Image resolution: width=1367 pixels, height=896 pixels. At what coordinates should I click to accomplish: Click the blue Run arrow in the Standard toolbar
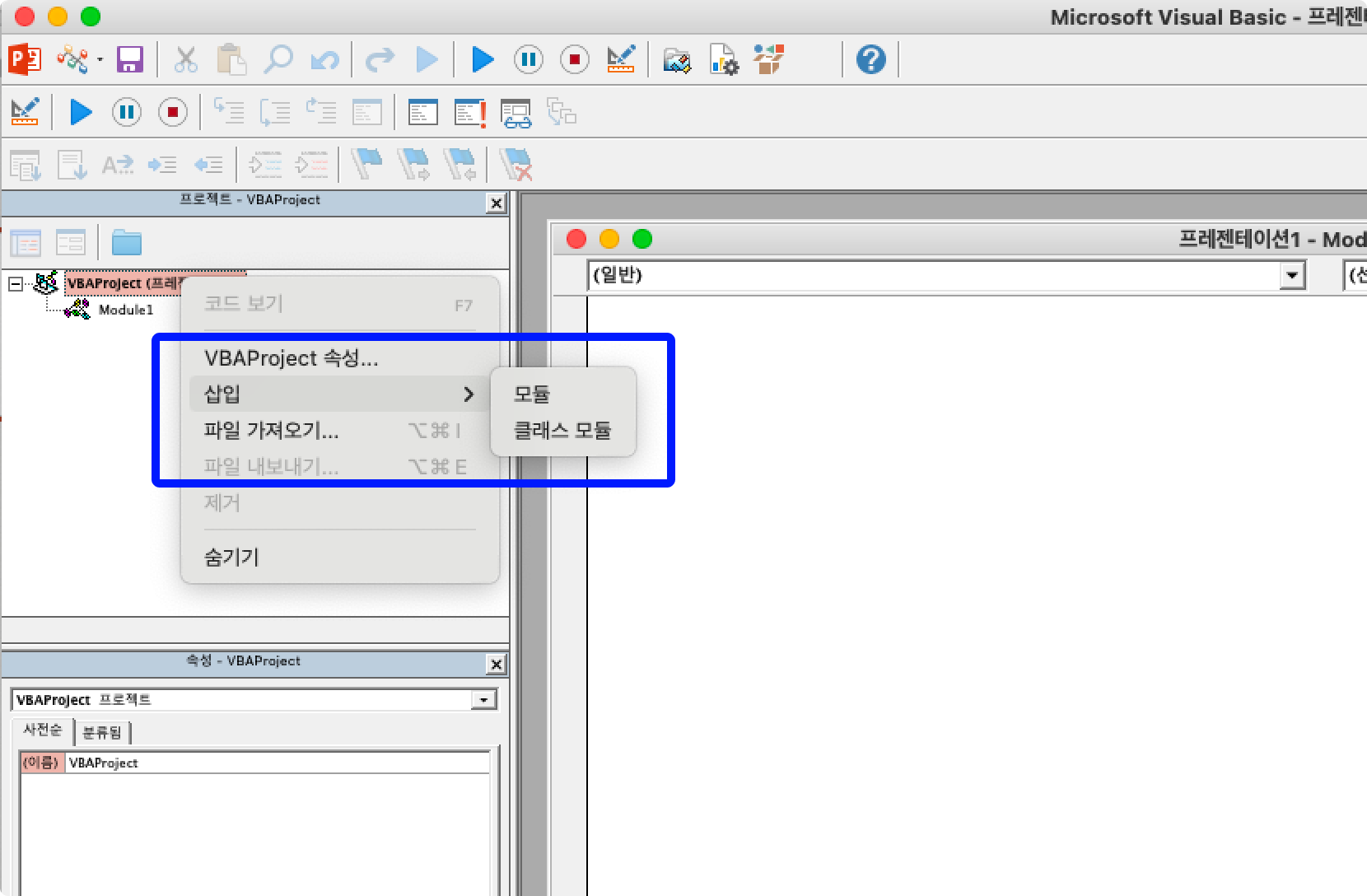483,59
